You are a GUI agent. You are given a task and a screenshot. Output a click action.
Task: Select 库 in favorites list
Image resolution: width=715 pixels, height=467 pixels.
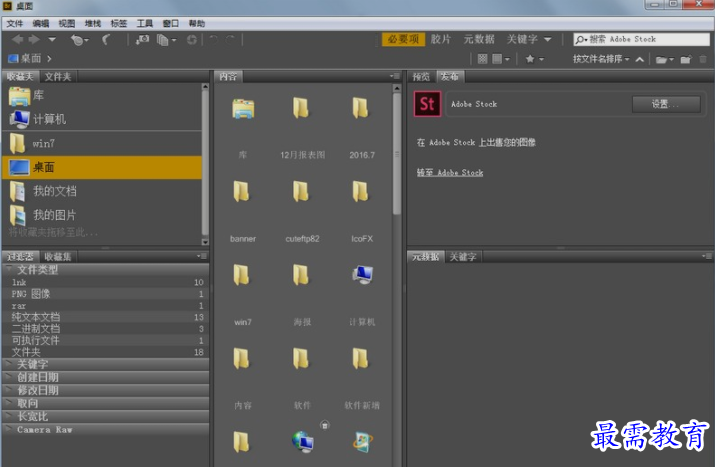(102, 95)
